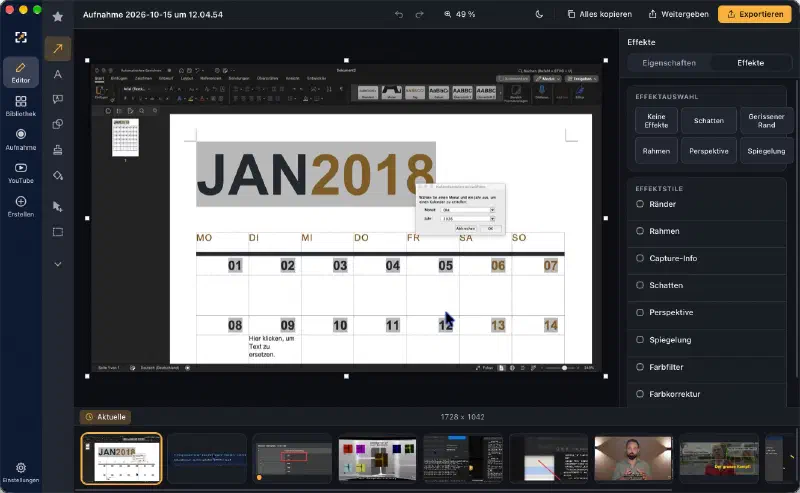Open the Erstellen section
Image resolution: width=800 pixels, height=493 pixels.
21,206
